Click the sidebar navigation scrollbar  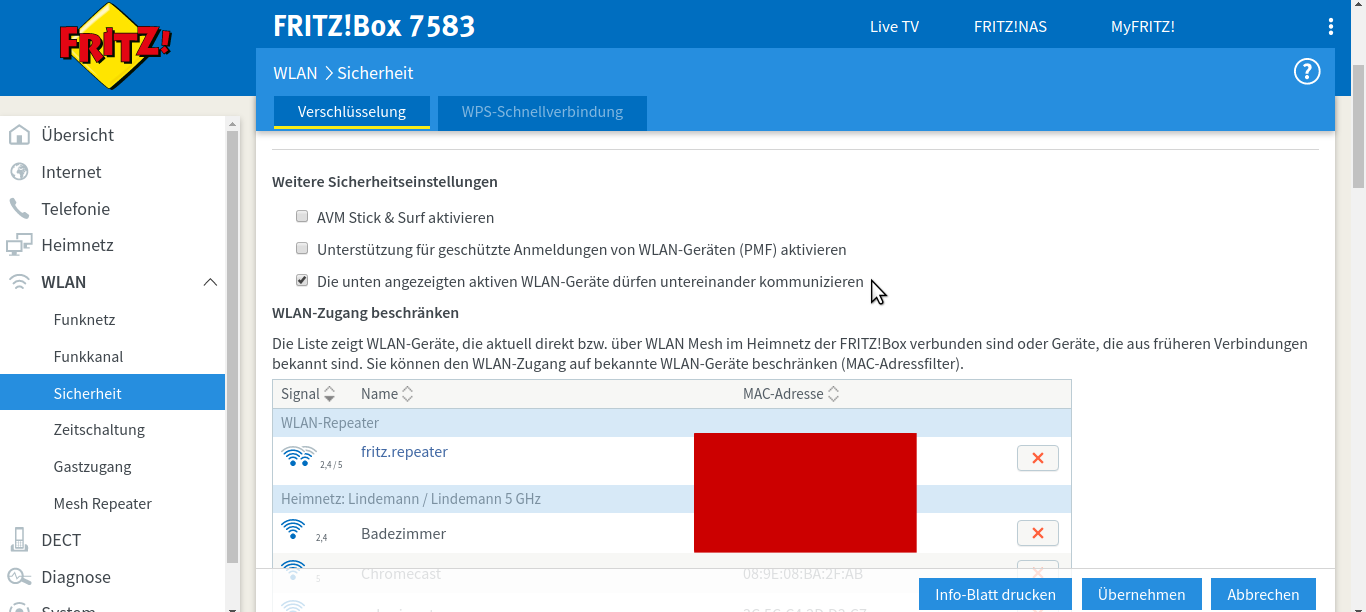coord(233,345)
